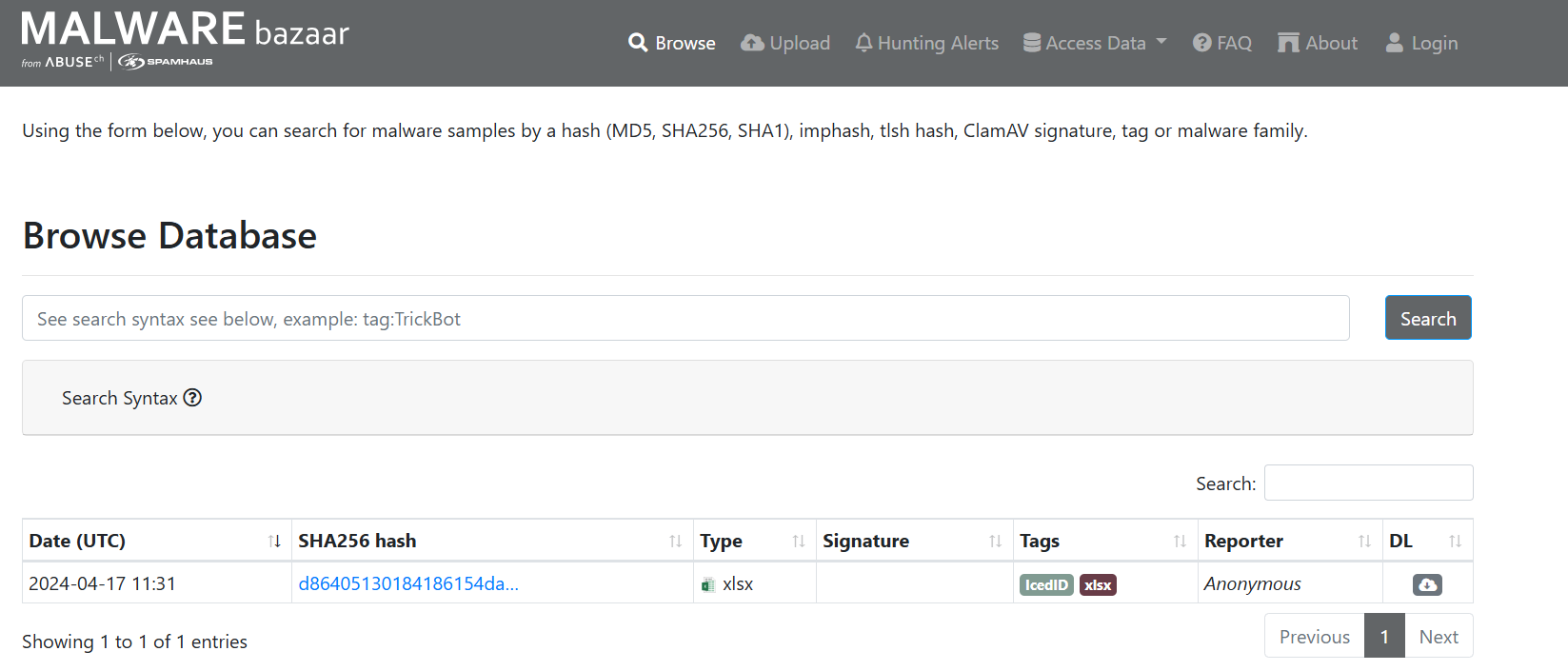Expand the Search Syntax panel
This screenshot has height=671, width=1568.
(120, 398)
